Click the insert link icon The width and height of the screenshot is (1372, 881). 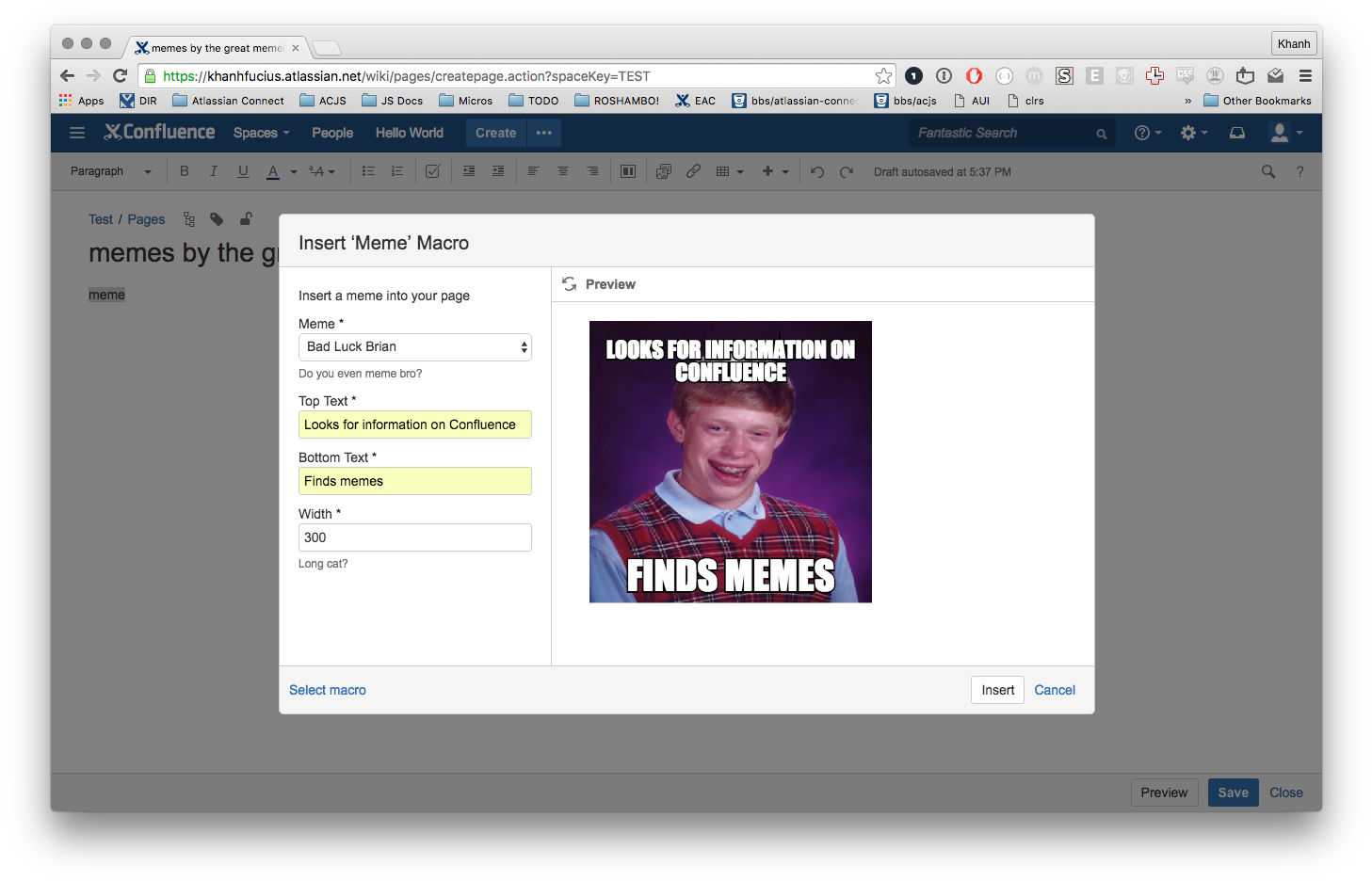tap(693, 171)
